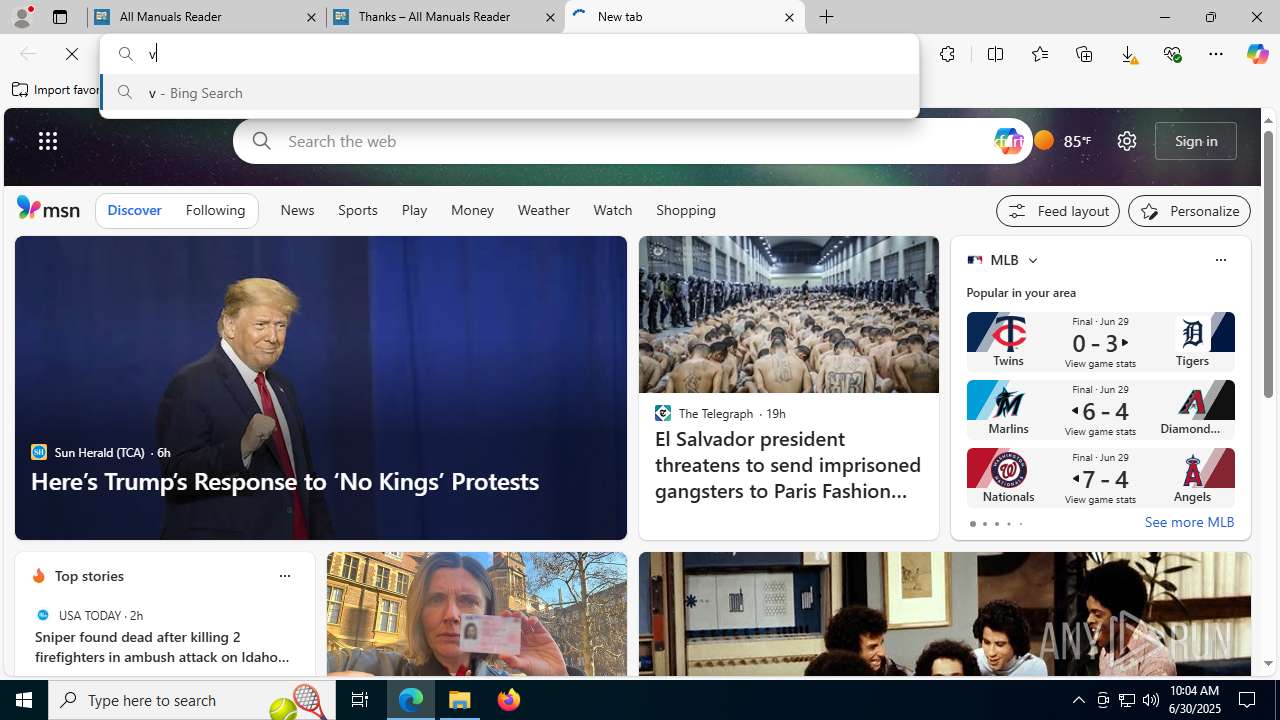This screenshot has height=720, width=1280.
Task: Click Import favorites in the bookmarks bar
Action: pyautogui.click(x=56, y=90)
